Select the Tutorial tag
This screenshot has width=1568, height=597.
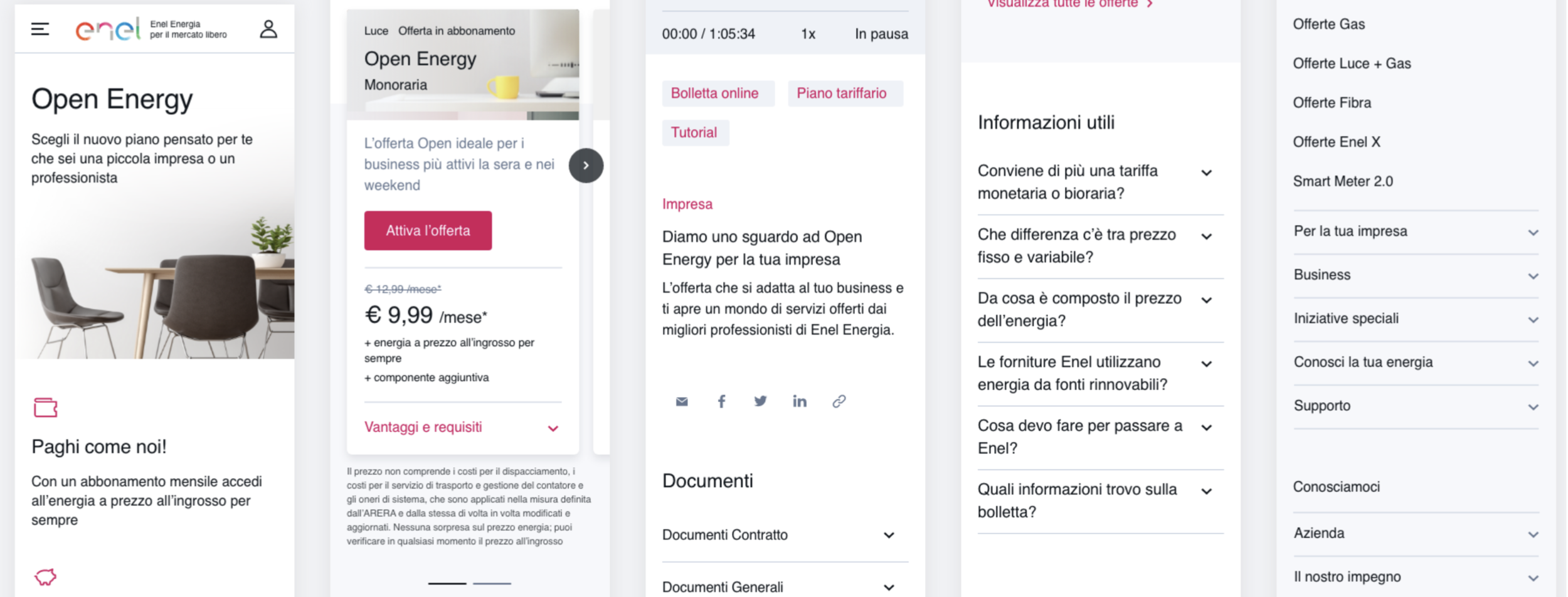(x=695, y=133)
